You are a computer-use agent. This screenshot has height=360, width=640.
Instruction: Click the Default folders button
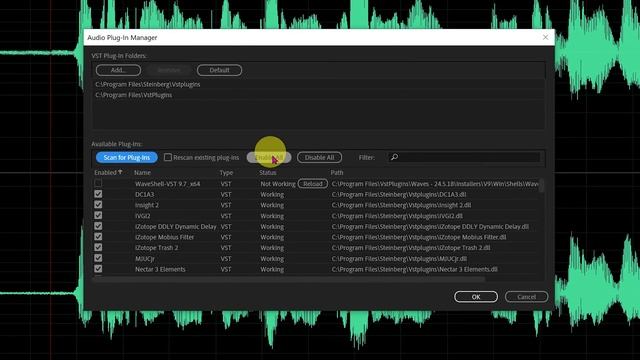pos(219,70)
